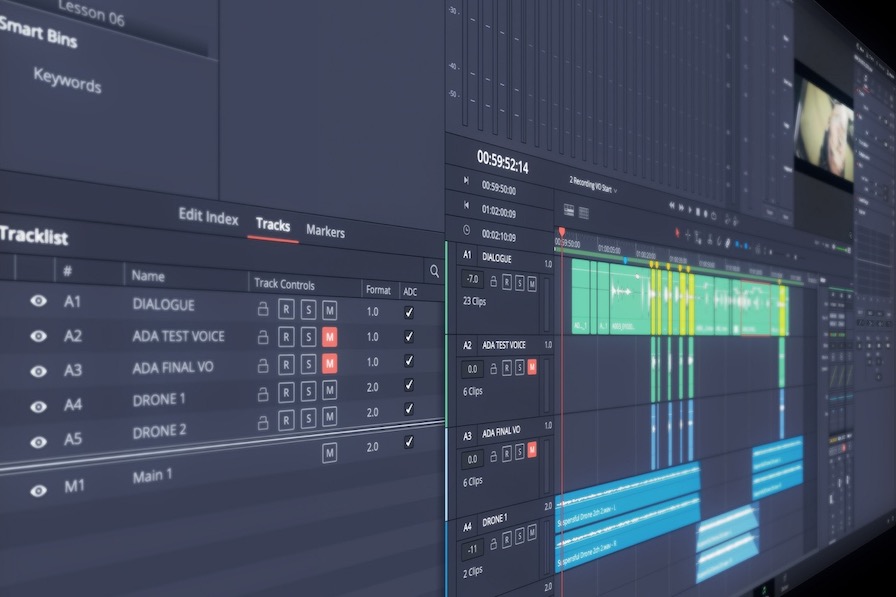Mute the A4 DRONE 1 timeline header track

[532, 533]
